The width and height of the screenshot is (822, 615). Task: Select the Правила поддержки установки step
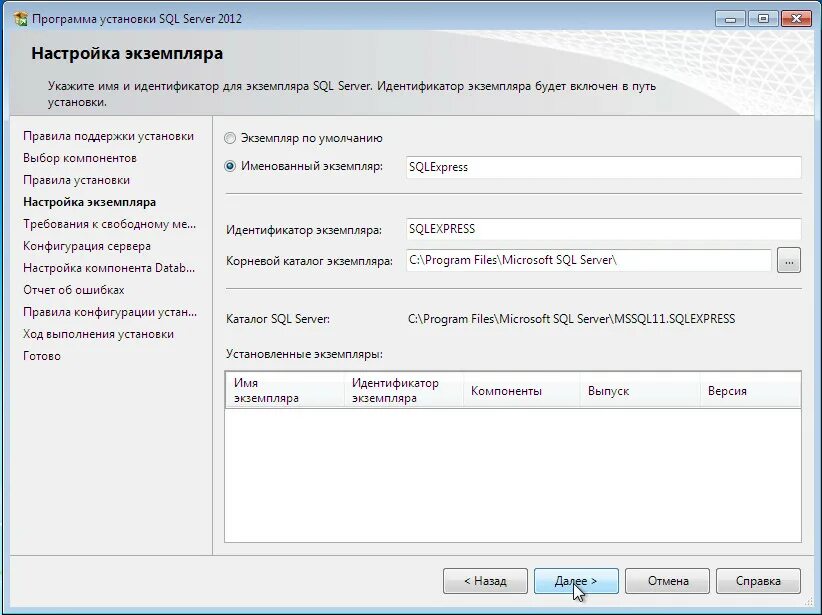[x=109, y=136]
